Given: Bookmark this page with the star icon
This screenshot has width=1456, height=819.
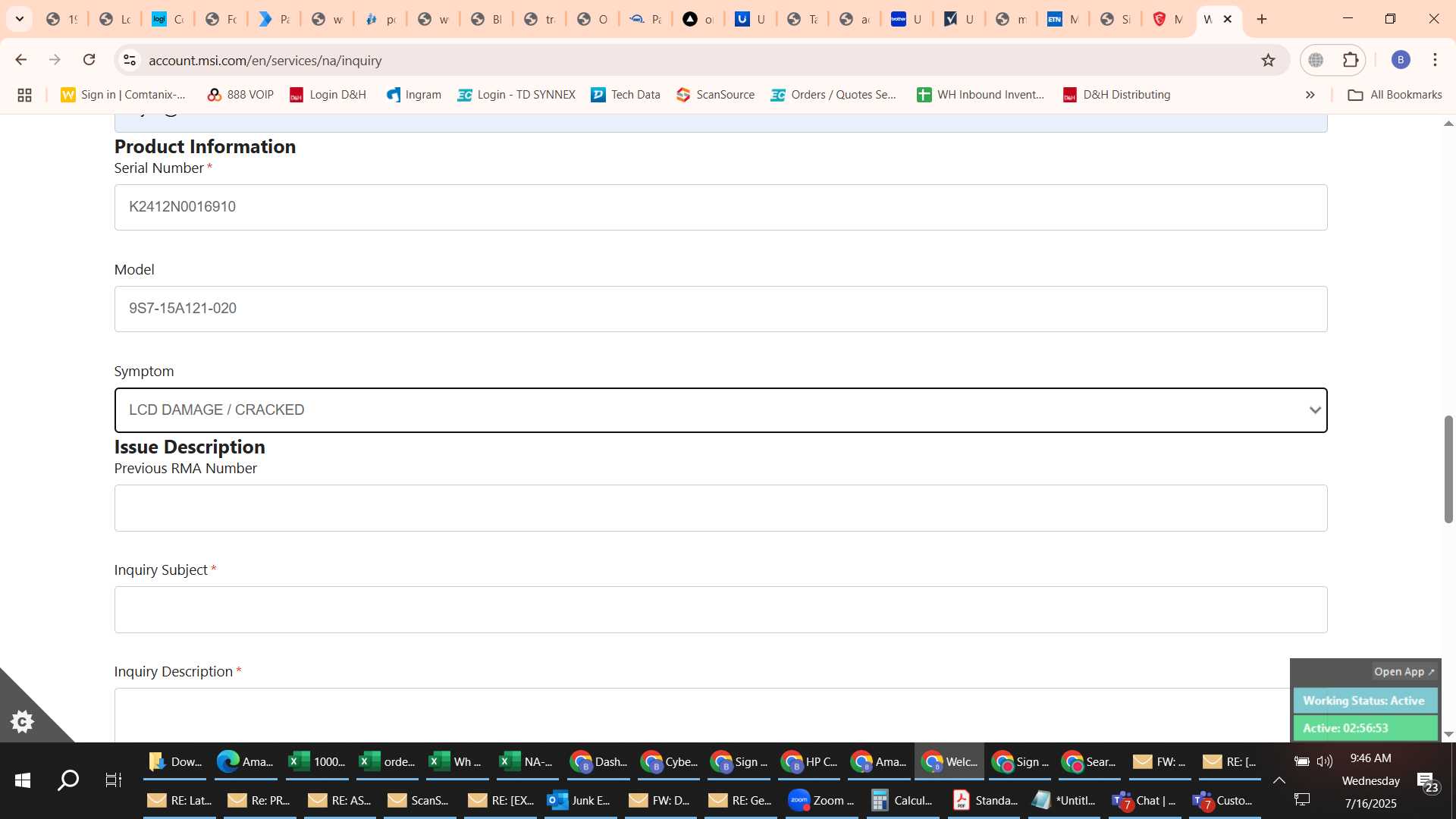Looking at the screenshot, I should [1268, 60].
